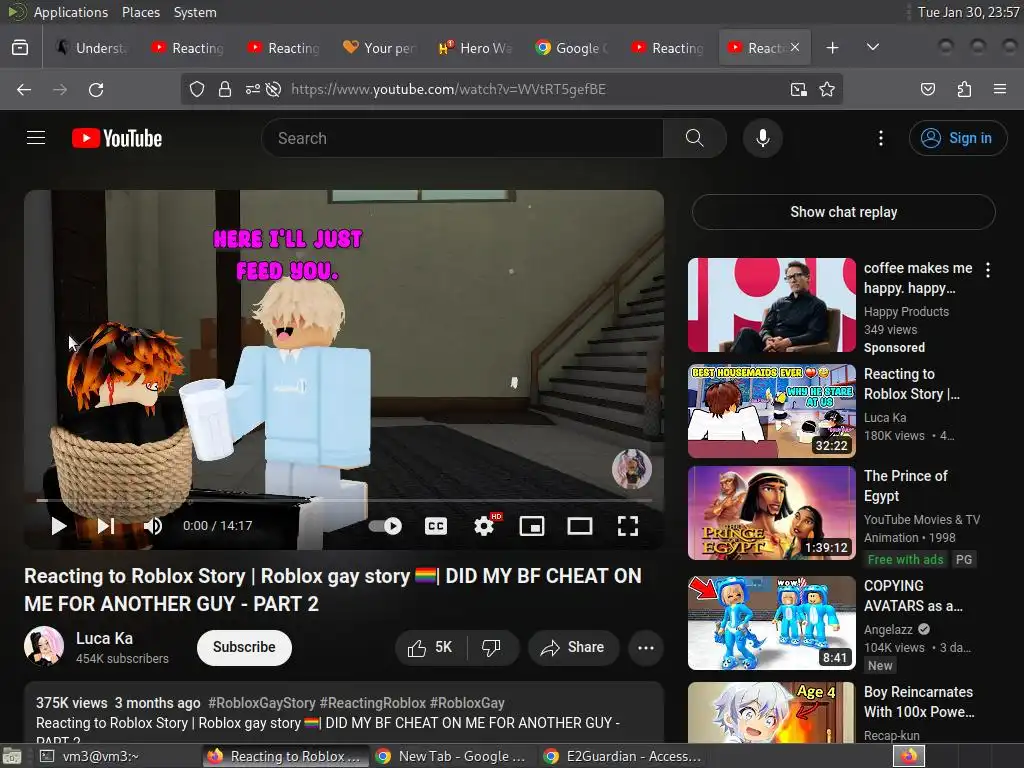
Task: List all tabs dropdown
Action: 872,48
